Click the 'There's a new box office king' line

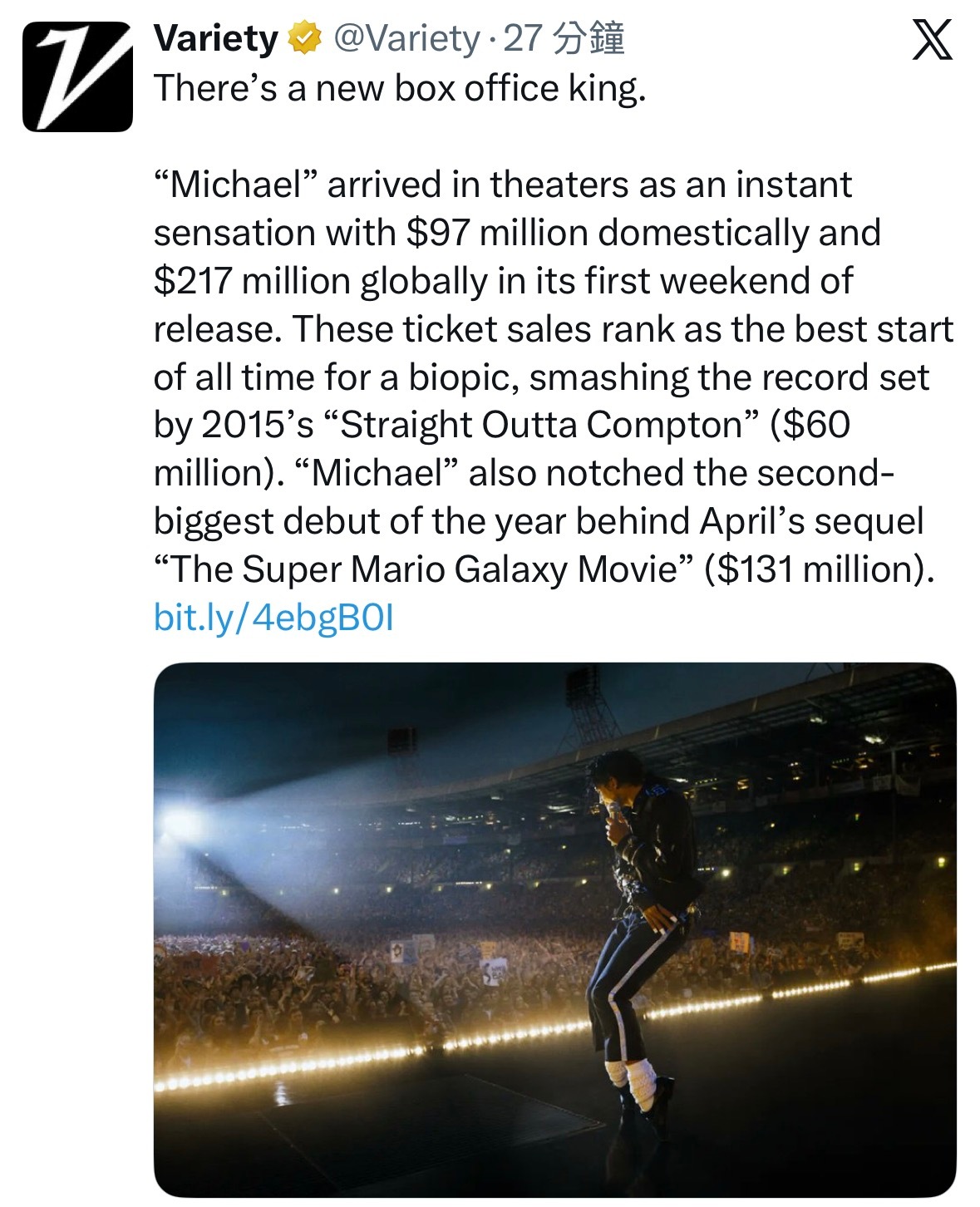coord(401,87)
